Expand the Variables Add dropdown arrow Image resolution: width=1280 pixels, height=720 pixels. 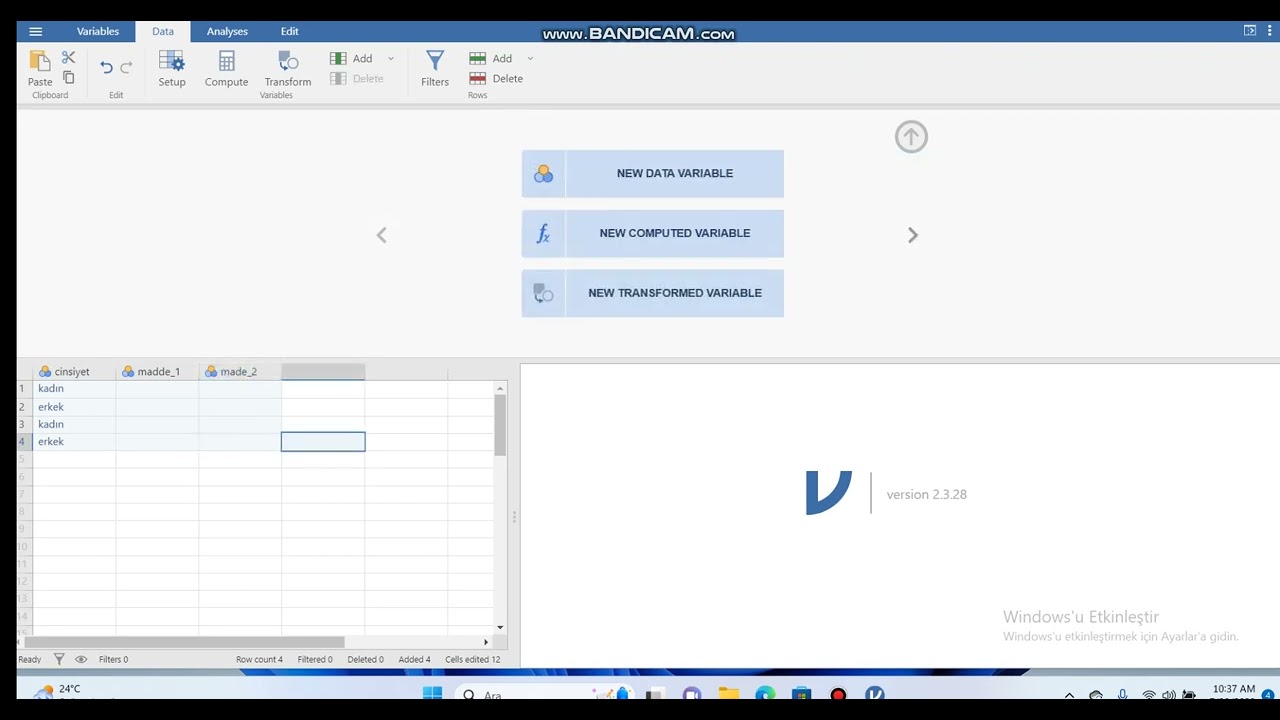391,59
